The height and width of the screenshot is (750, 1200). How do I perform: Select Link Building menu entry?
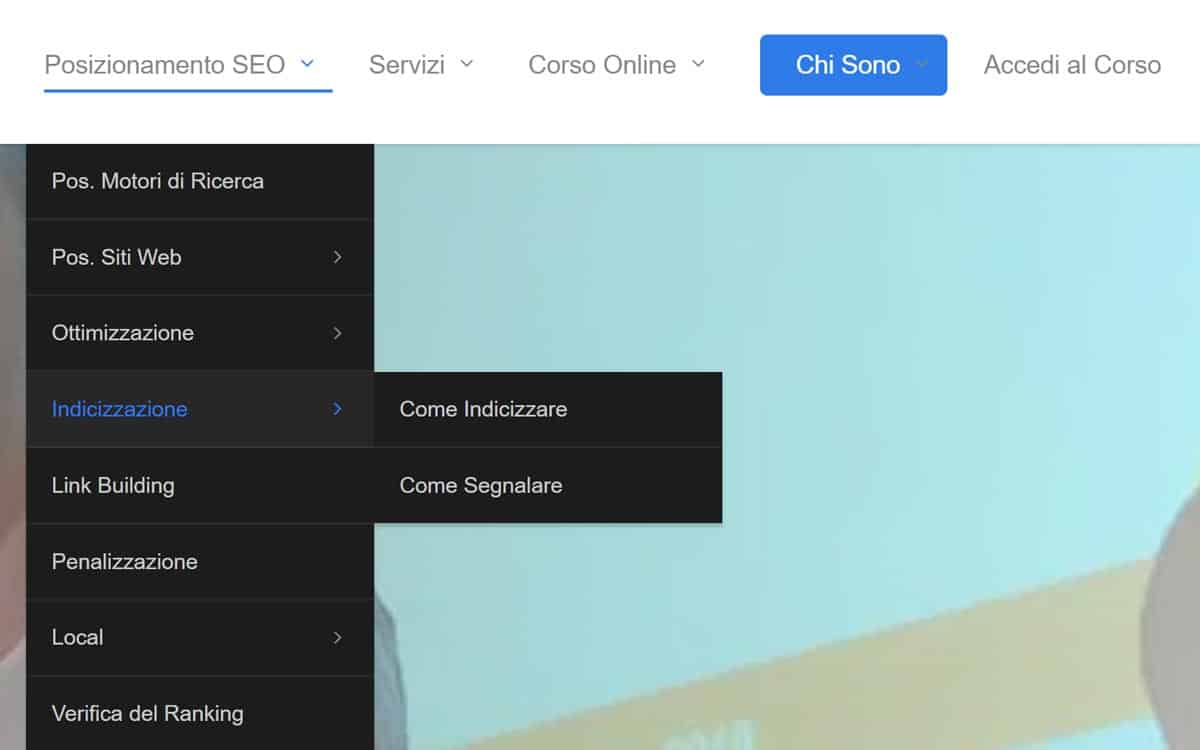click(x=200, y=485)
